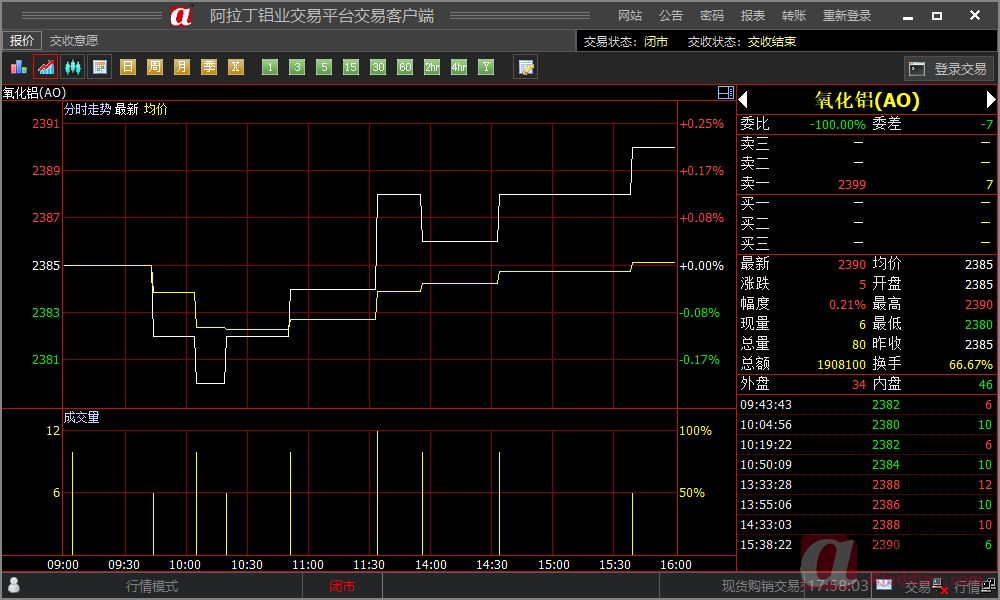Viewport: 1000px width, 600px height.
Task: Click the 交收结束 delivery status text
Action: [x=772, y=41]
